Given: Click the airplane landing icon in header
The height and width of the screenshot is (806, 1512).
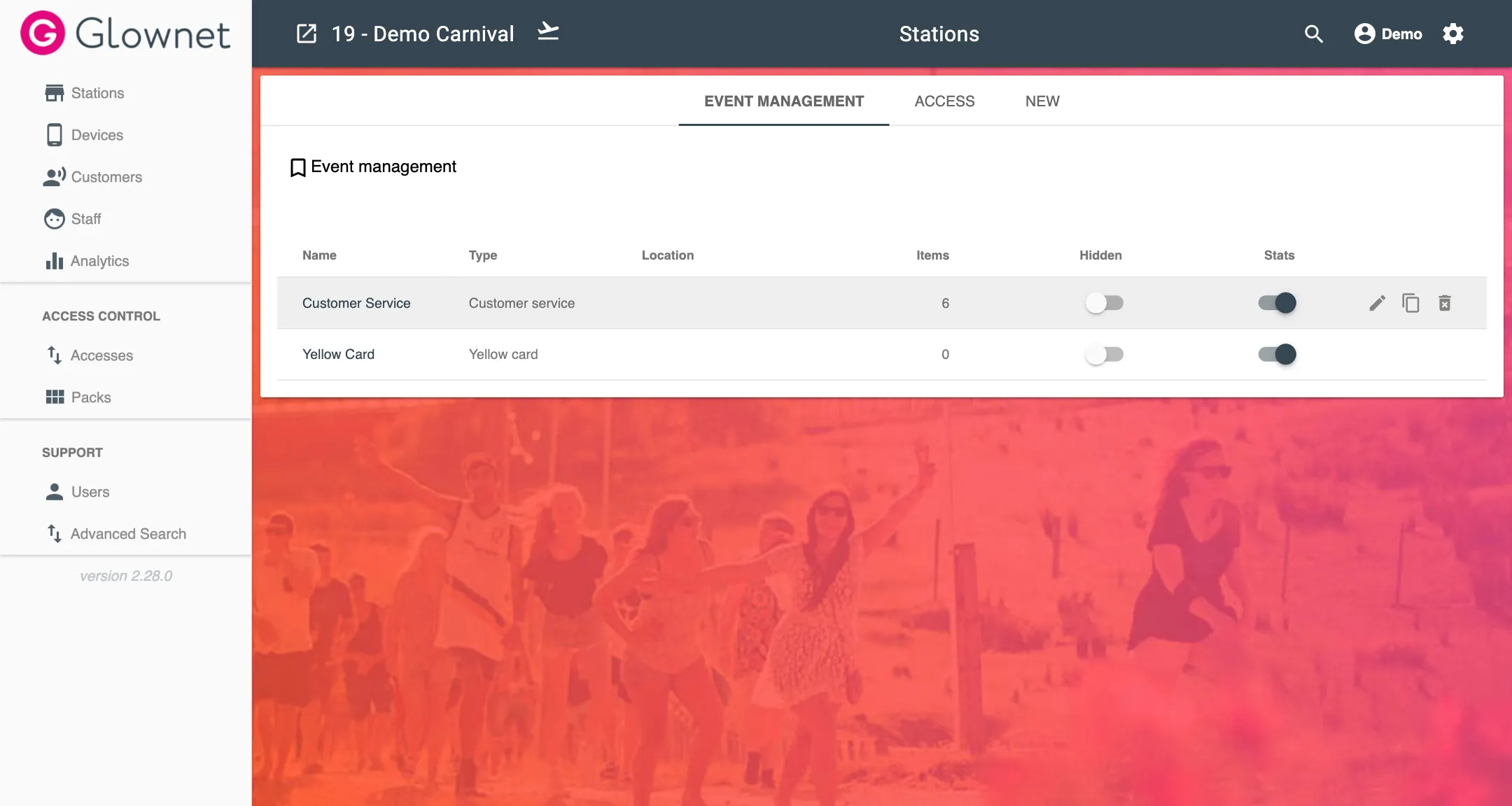Looking at the screenshot, I should click(548, 32).
